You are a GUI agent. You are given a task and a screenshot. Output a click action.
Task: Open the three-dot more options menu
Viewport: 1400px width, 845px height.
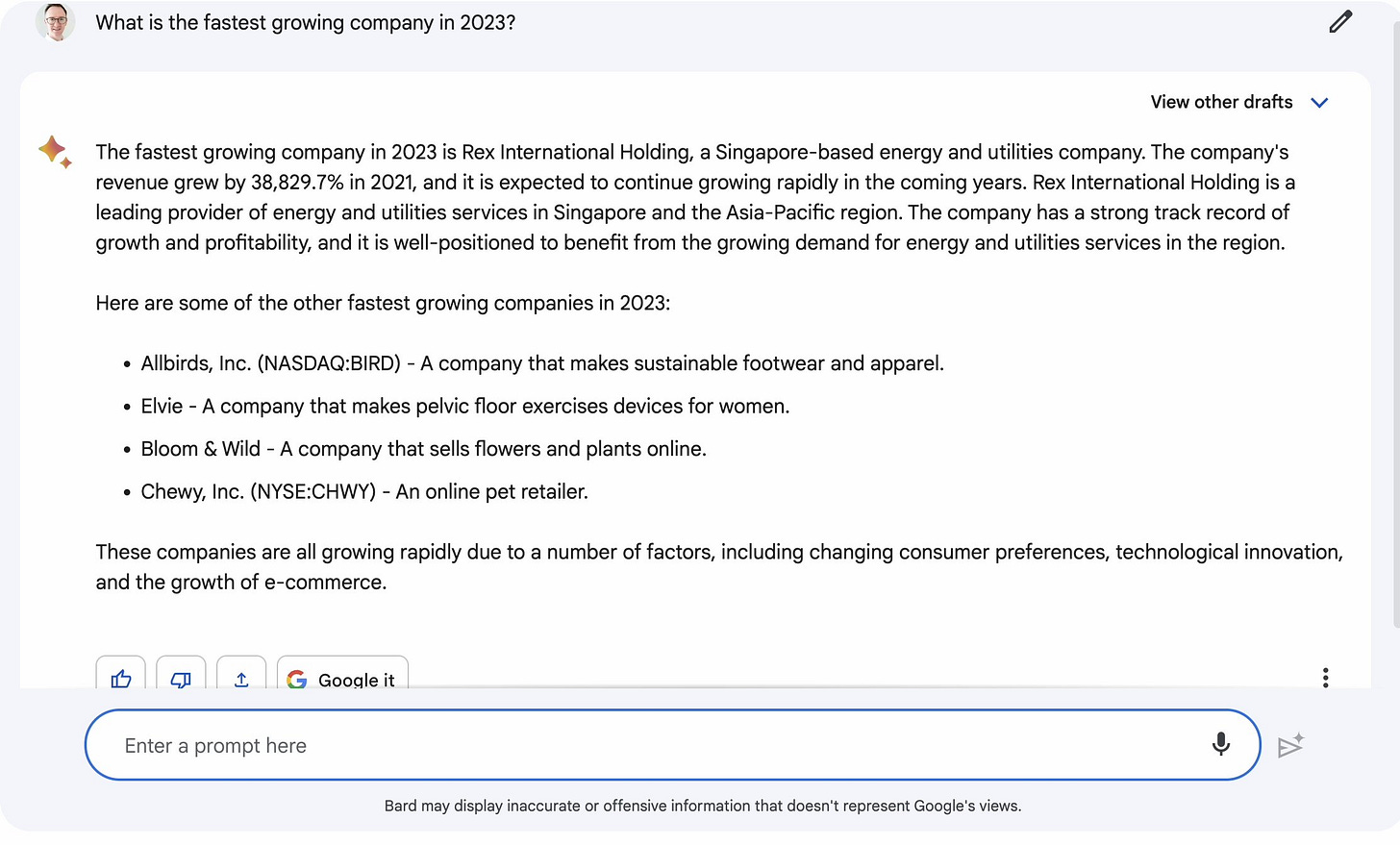pyautogui.click(x=1326, y=678)
